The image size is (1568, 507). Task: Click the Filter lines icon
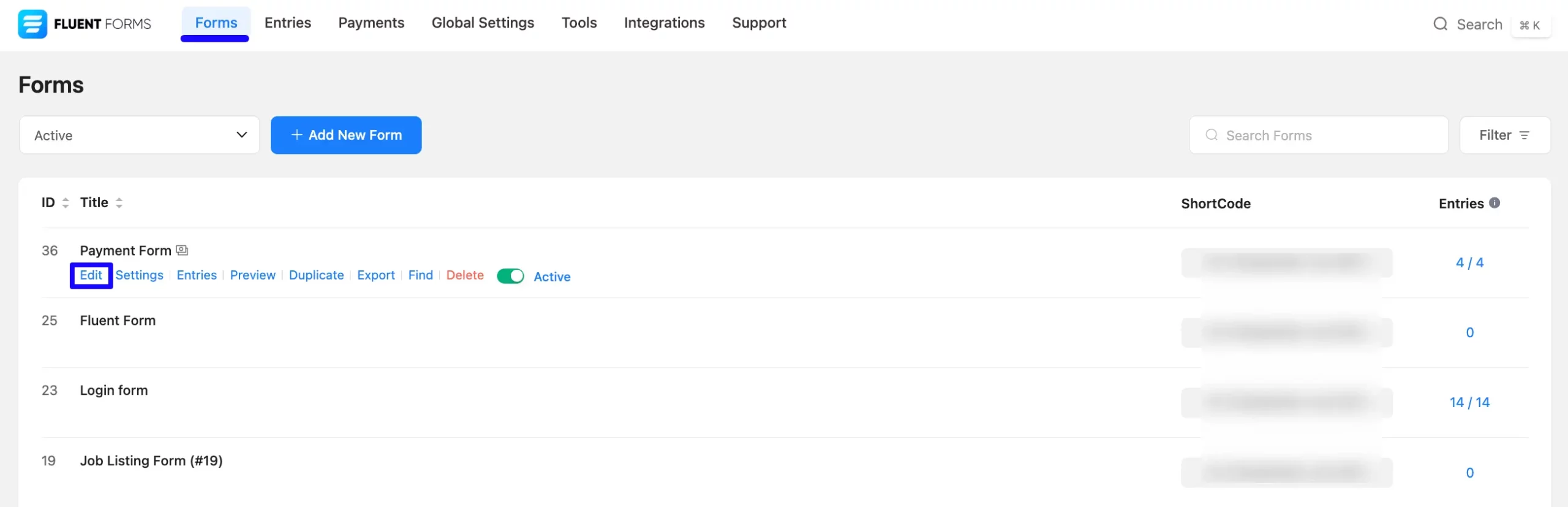coord(1525,135)
